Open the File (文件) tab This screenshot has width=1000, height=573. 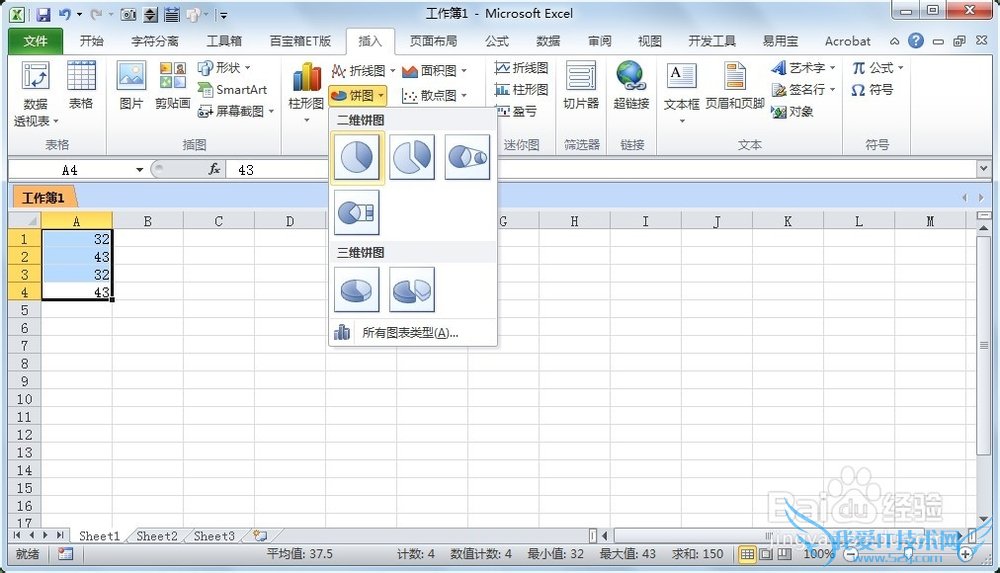[x=36, y=41]
